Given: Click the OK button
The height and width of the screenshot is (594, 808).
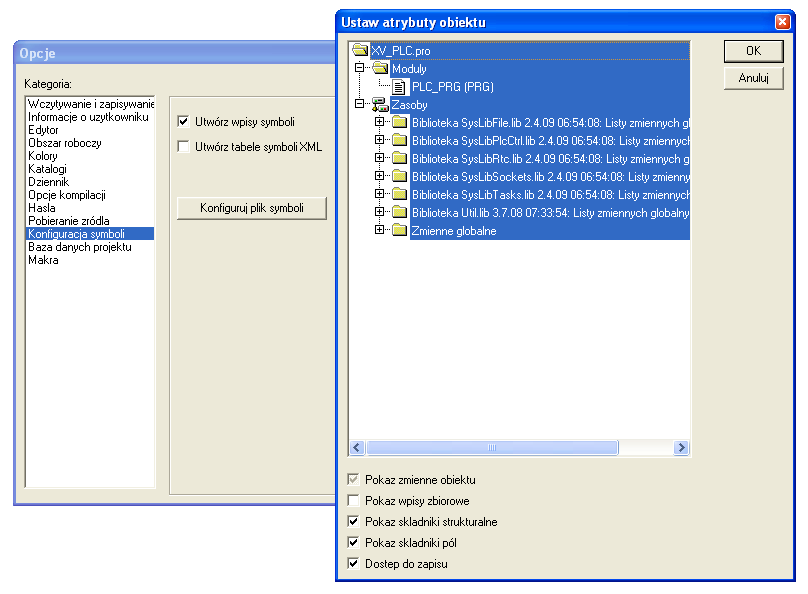Looking at the screenshot, I should (x=753, y=50).
